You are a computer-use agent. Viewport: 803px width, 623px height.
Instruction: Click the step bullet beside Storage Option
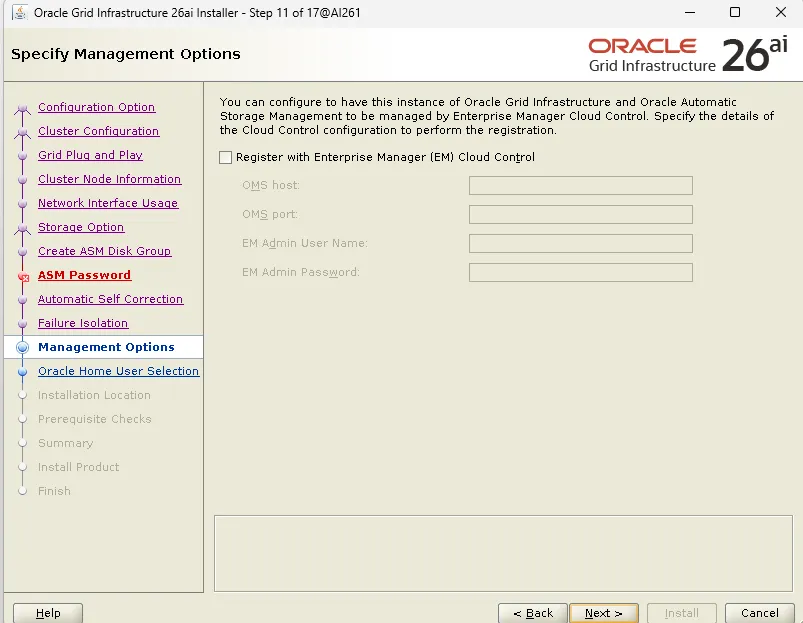click(x=22, y=228)
